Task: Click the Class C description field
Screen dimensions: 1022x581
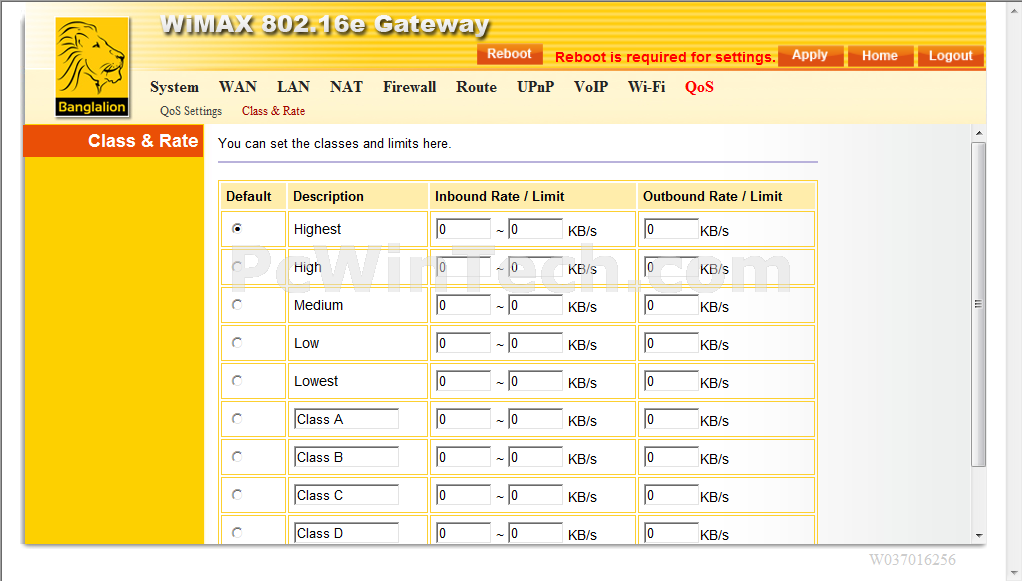Action: pos(346,495)
